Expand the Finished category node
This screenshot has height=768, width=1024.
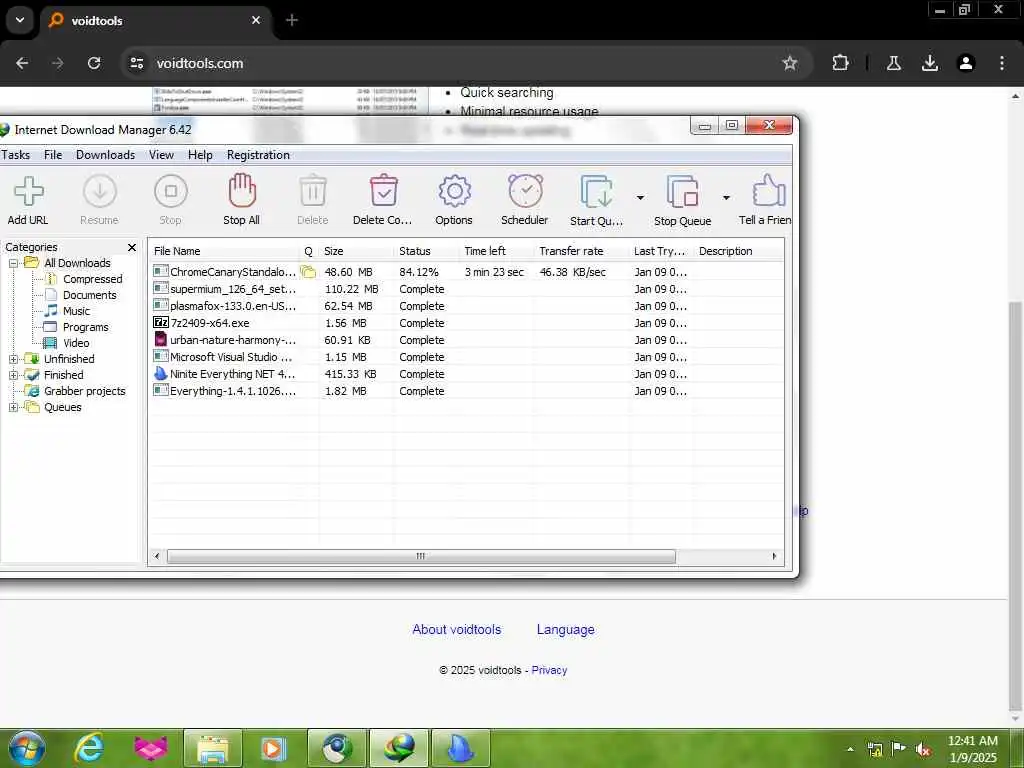click(x=13, y=376)
